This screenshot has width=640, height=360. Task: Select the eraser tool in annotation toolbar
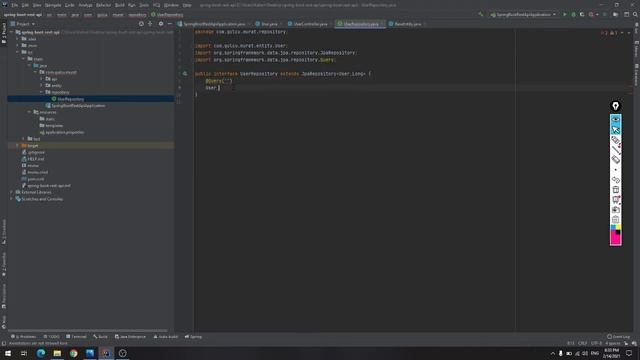tap(616, 160)
